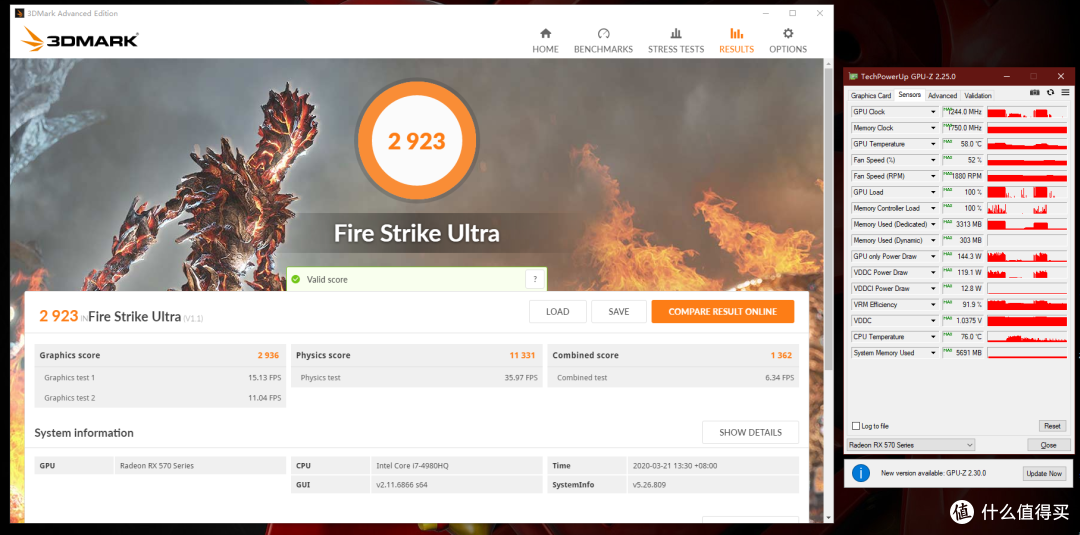Viewport: 1080px width, 535px height.
Task: Click the 3DMark title bar app icon
Action: (19, 13)
